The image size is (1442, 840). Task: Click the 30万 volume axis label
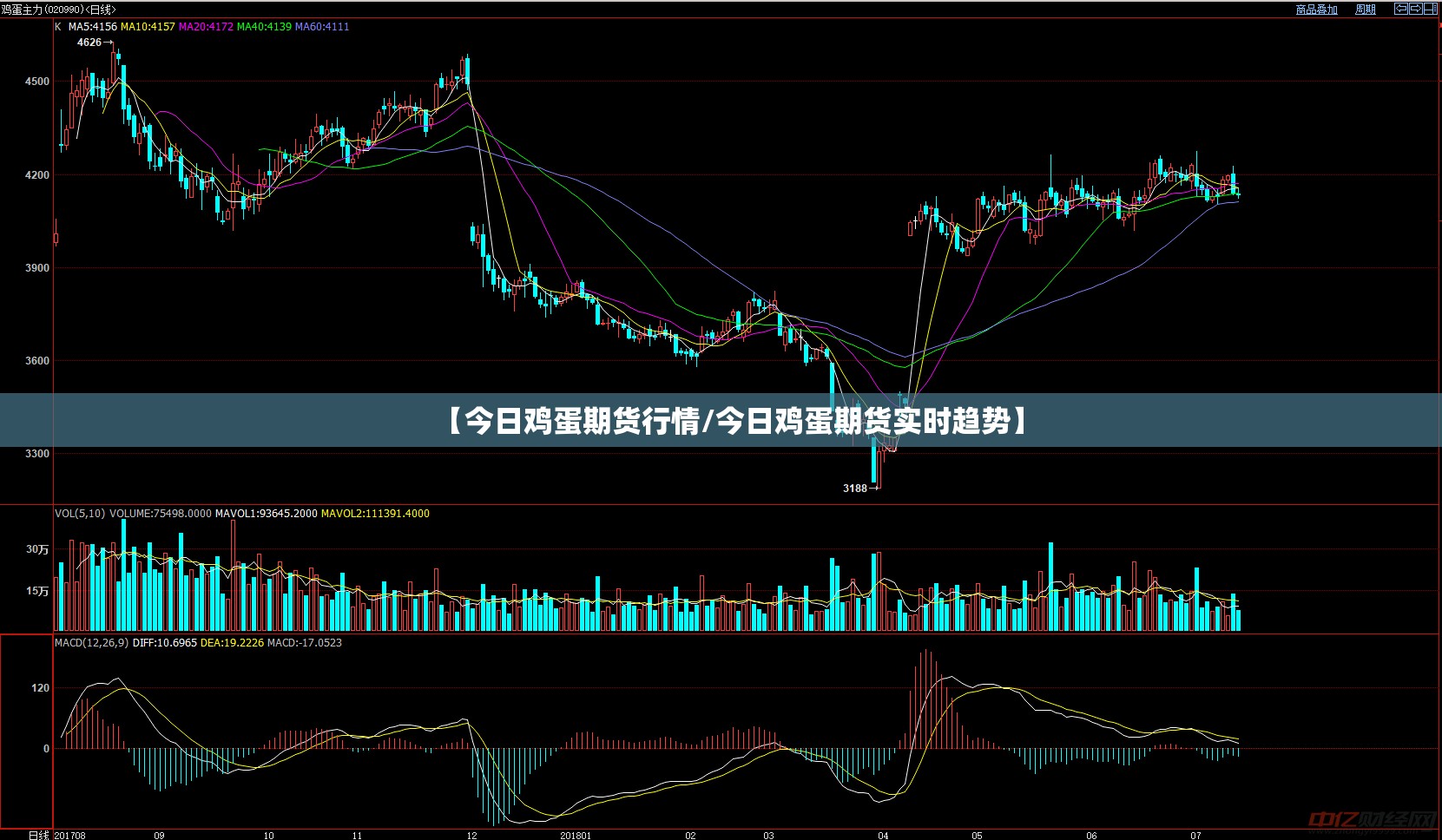point(37,549)
